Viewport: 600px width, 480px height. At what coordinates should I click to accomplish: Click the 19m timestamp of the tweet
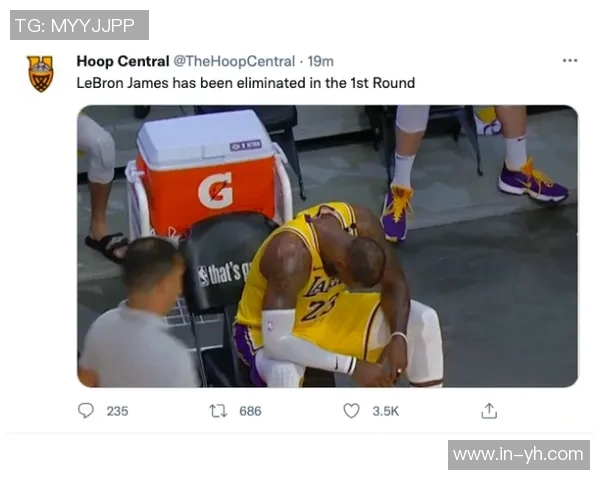(321, 61)
